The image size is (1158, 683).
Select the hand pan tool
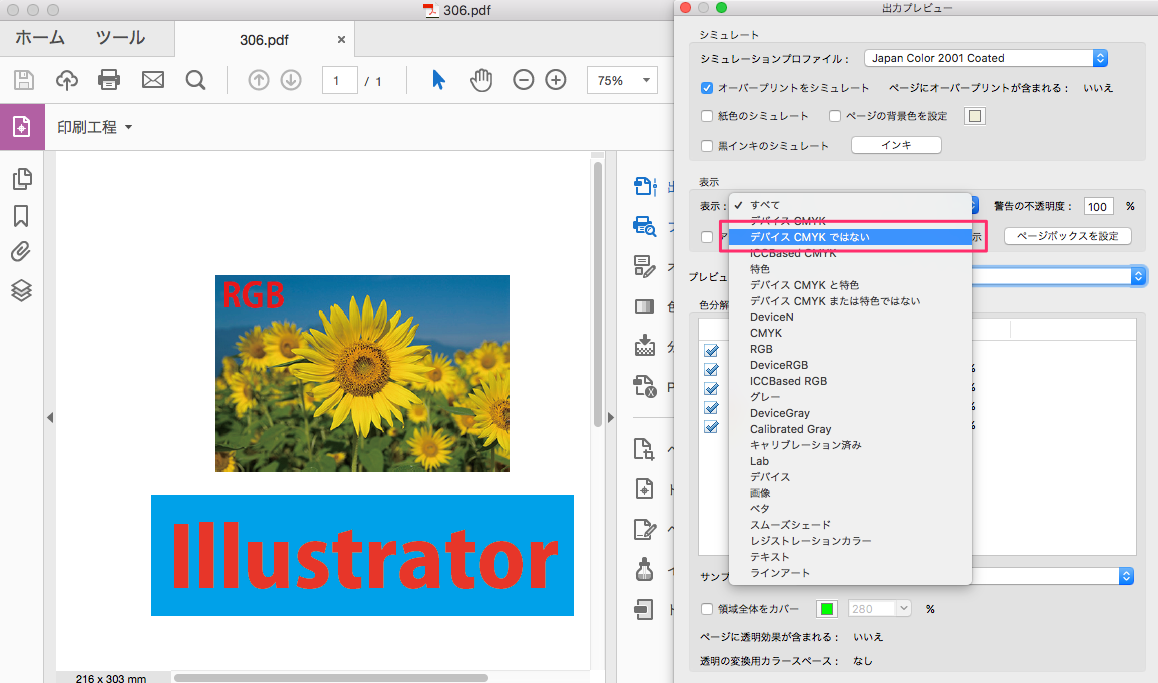[481, 80]
